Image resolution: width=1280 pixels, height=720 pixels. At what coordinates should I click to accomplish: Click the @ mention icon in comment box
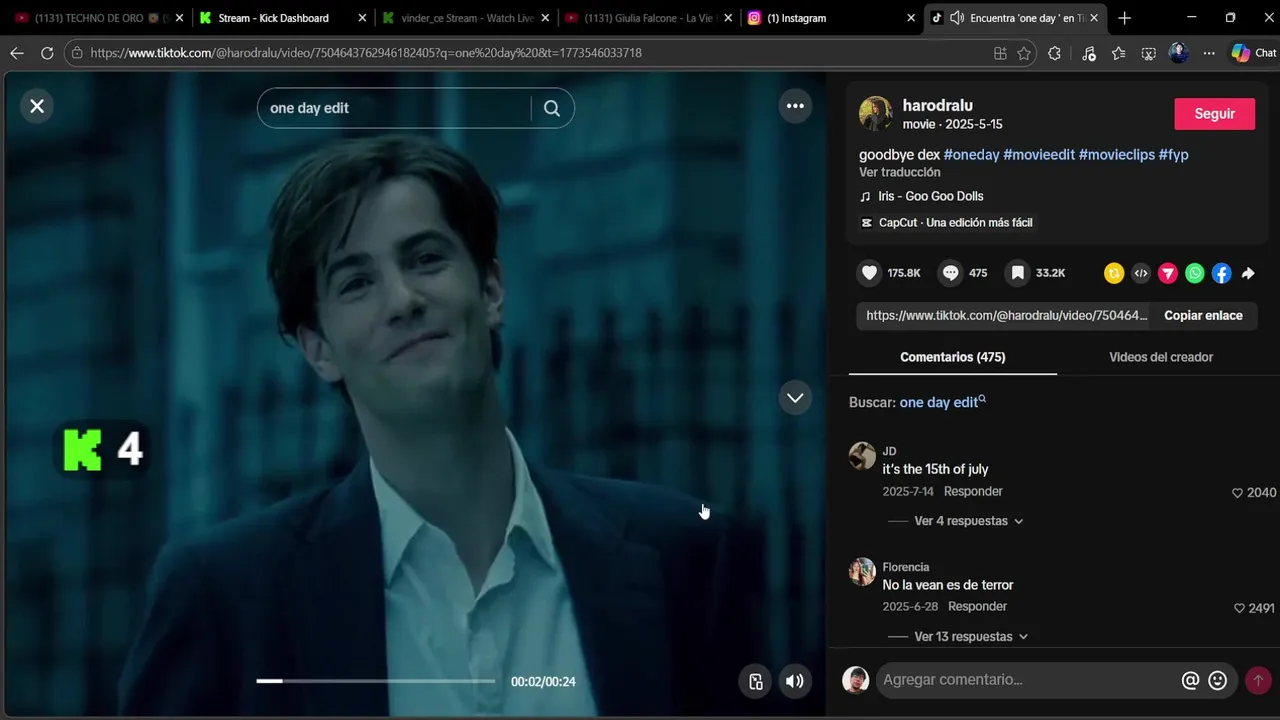pyautogui.click(x=1190, y=680)
